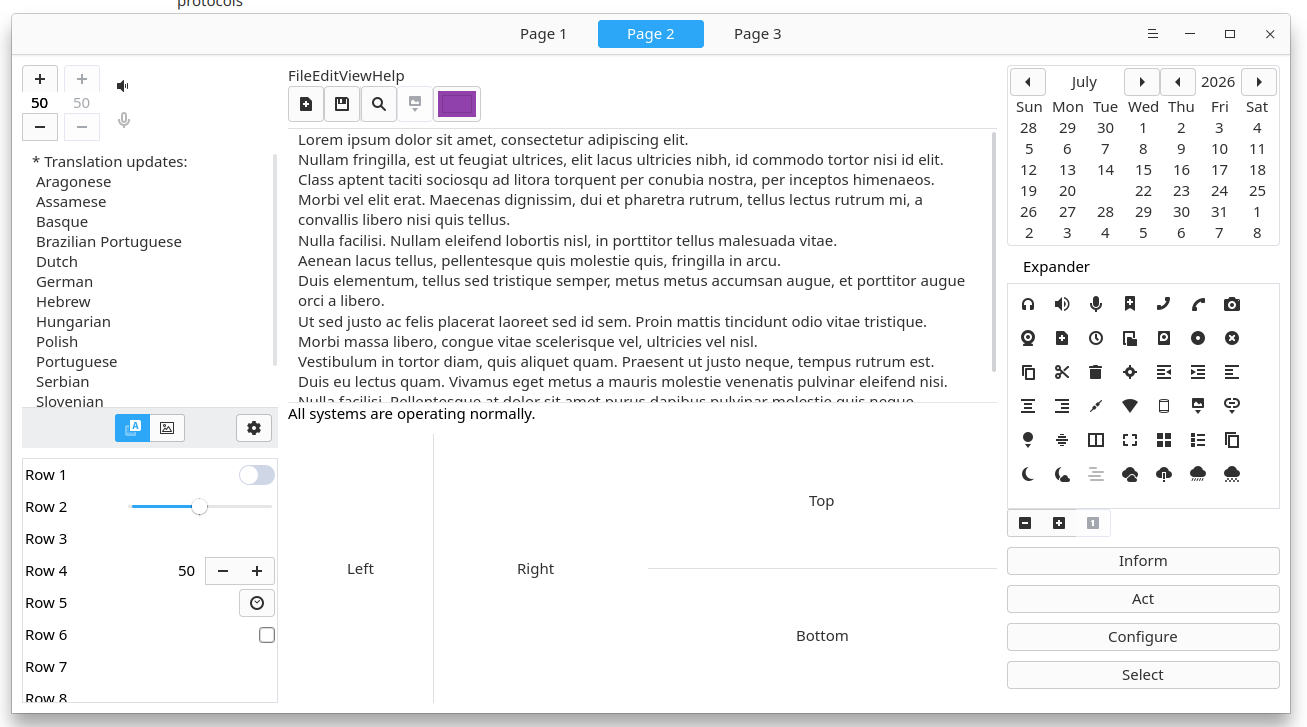The height and width of the screenshot is (727, 1307).
Task: Click the Inform button
Action: (1143, 561)
